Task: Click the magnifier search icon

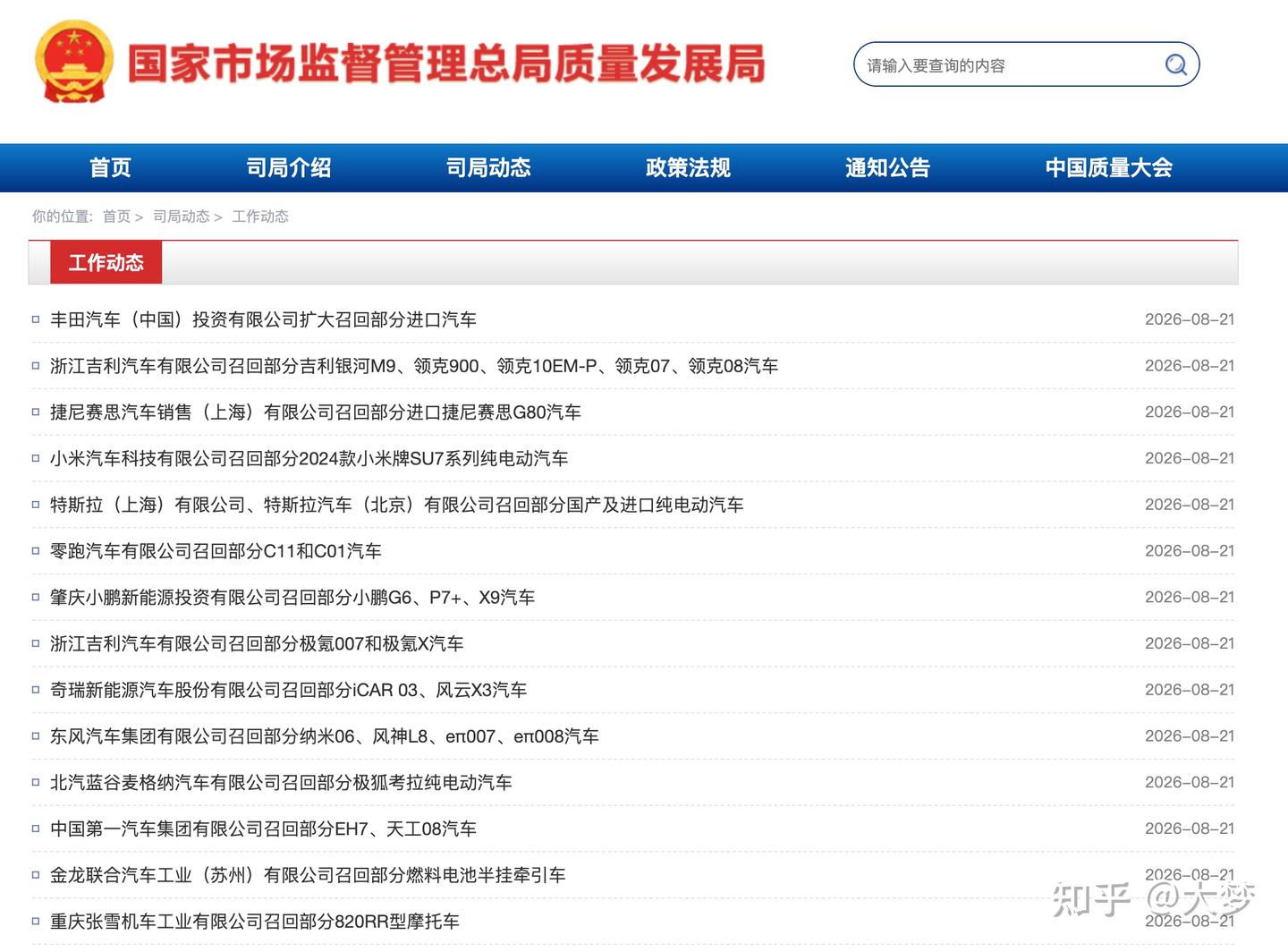Action: (x=1176, y=64)
